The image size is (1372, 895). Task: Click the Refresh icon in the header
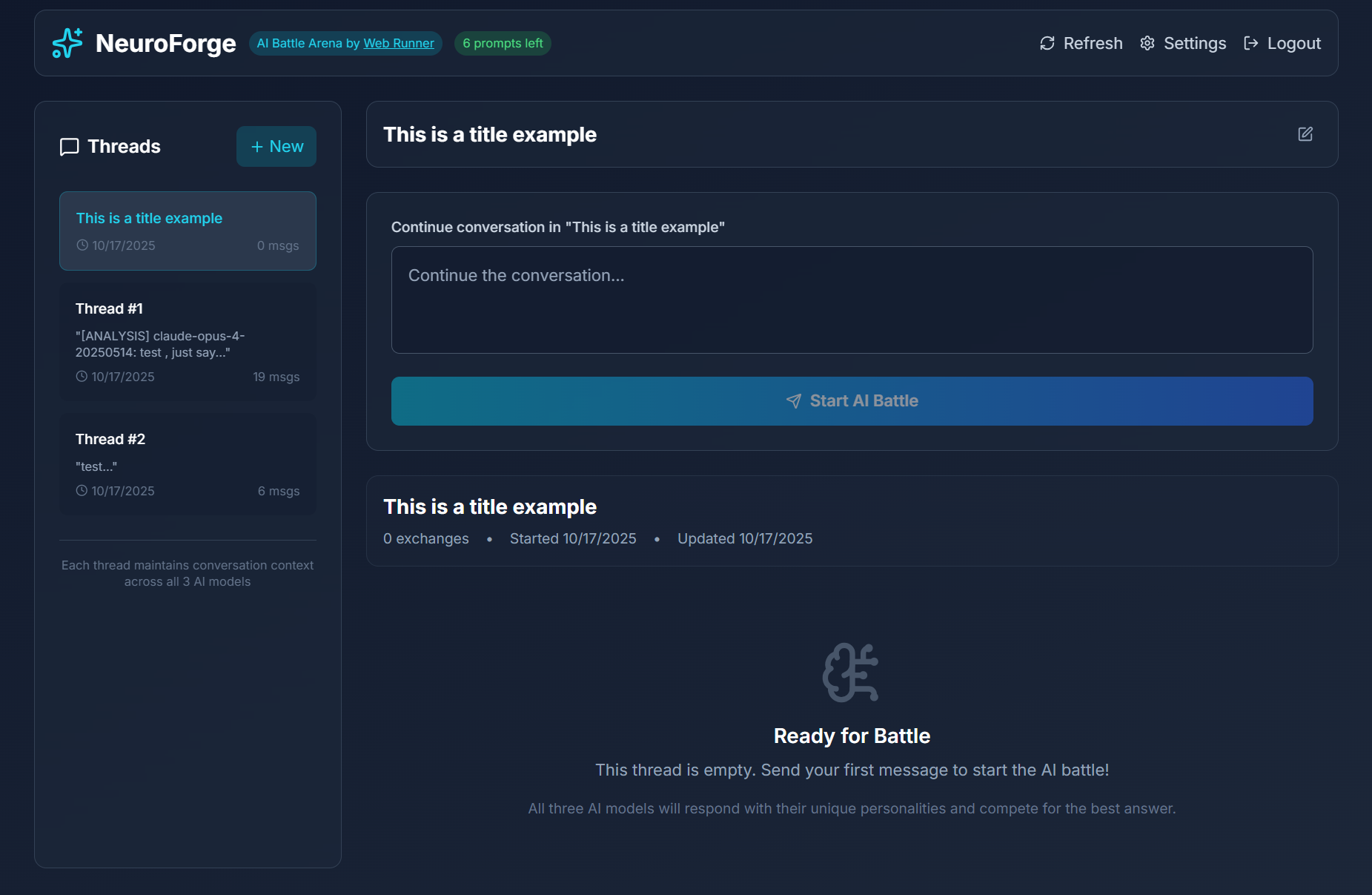[x=1047, y=43]
